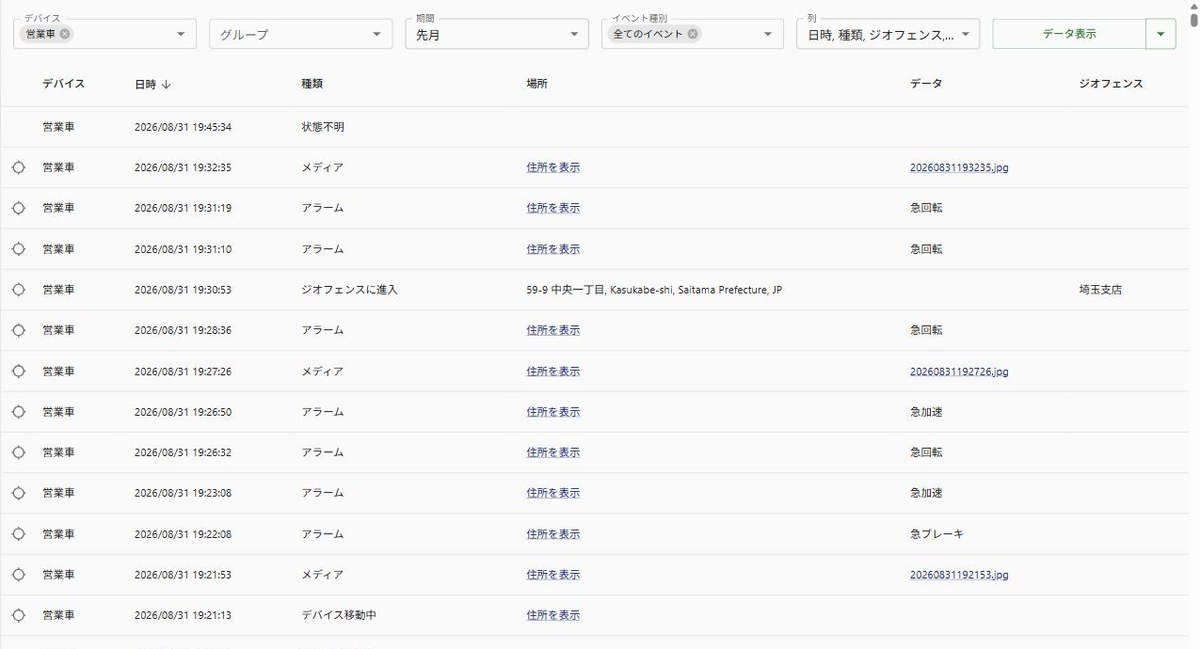The width and height of the screenshot is (1200, 649).
Task: Click locate icon for 19:26:32 急回転 row
Action: 18,452
